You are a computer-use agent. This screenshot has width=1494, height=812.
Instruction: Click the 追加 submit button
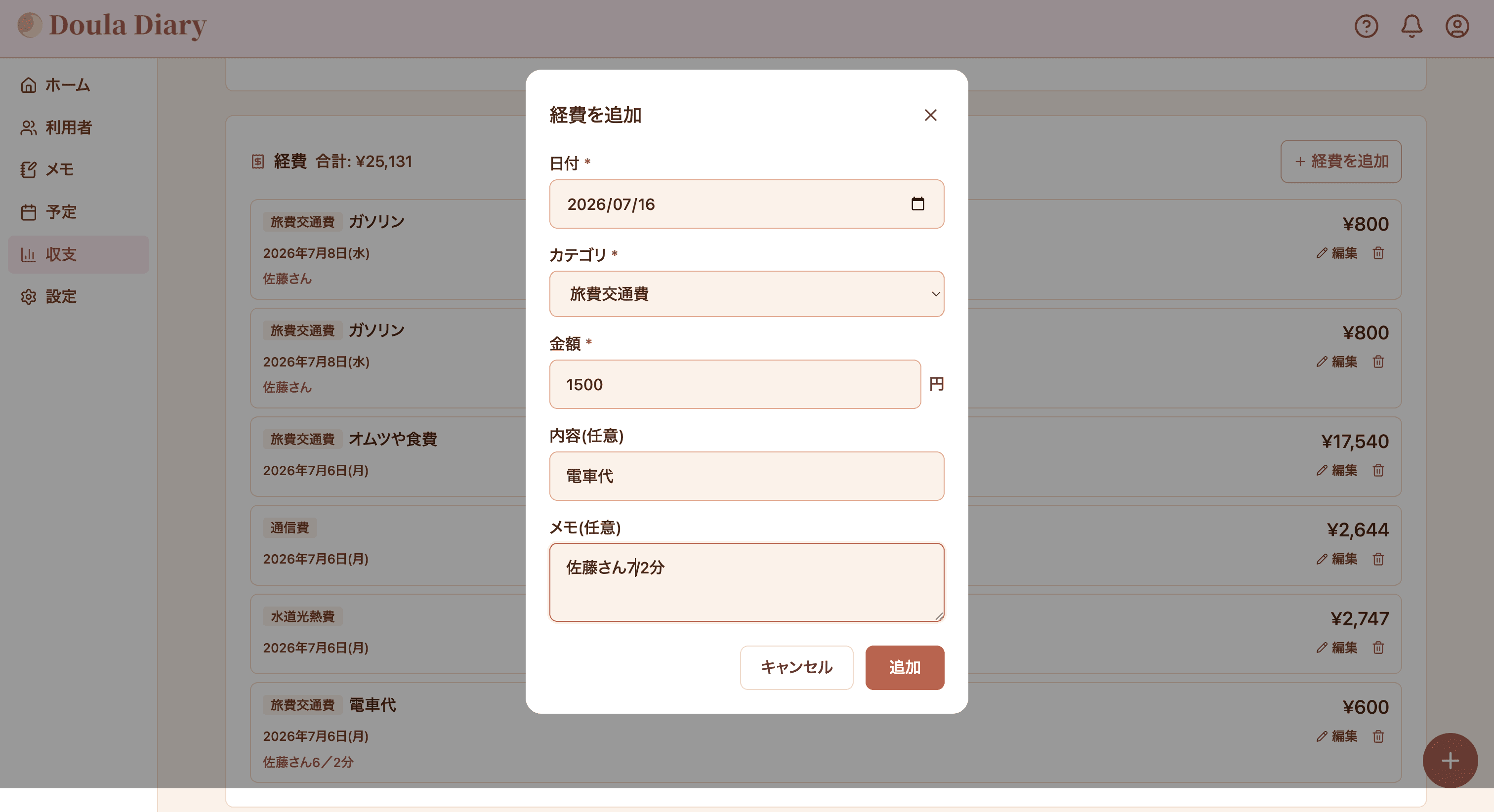pyautogui.click(x=904, y=668)
